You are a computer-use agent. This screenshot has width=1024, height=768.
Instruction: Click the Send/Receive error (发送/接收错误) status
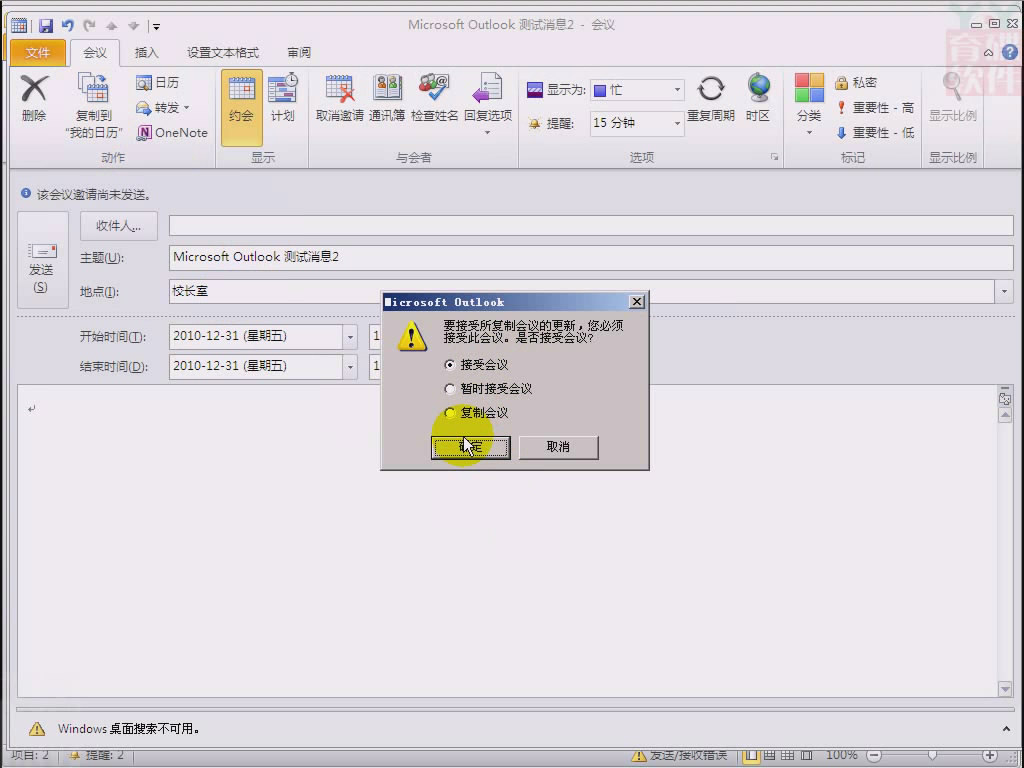(x=680, y=756)
